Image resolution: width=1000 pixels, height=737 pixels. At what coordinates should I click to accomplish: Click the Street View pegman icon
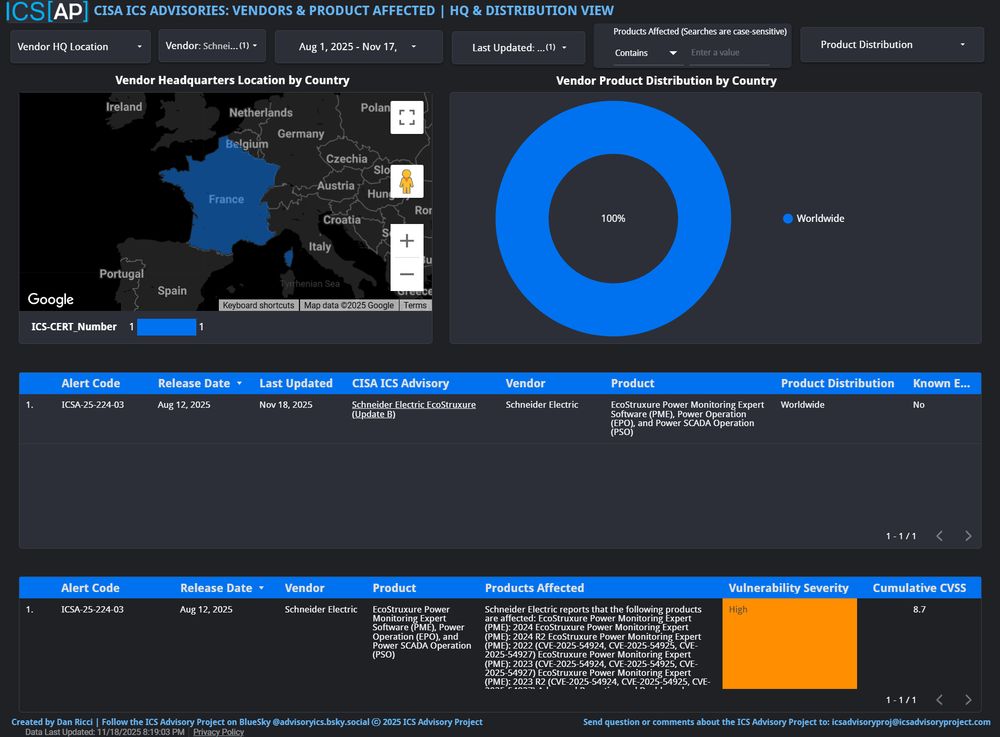tap(406, 181)
